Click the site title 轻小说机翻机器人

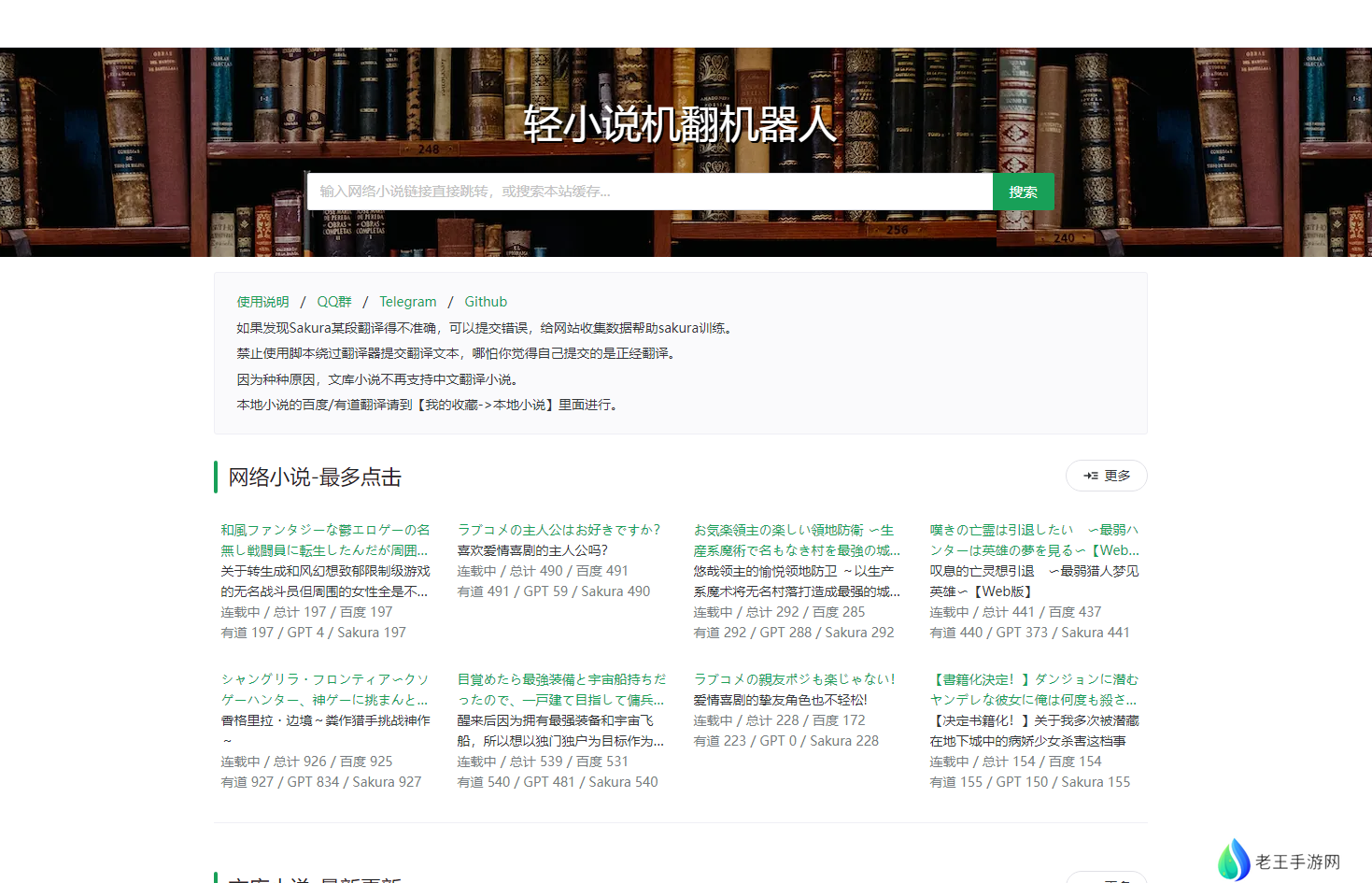point(679,125)
